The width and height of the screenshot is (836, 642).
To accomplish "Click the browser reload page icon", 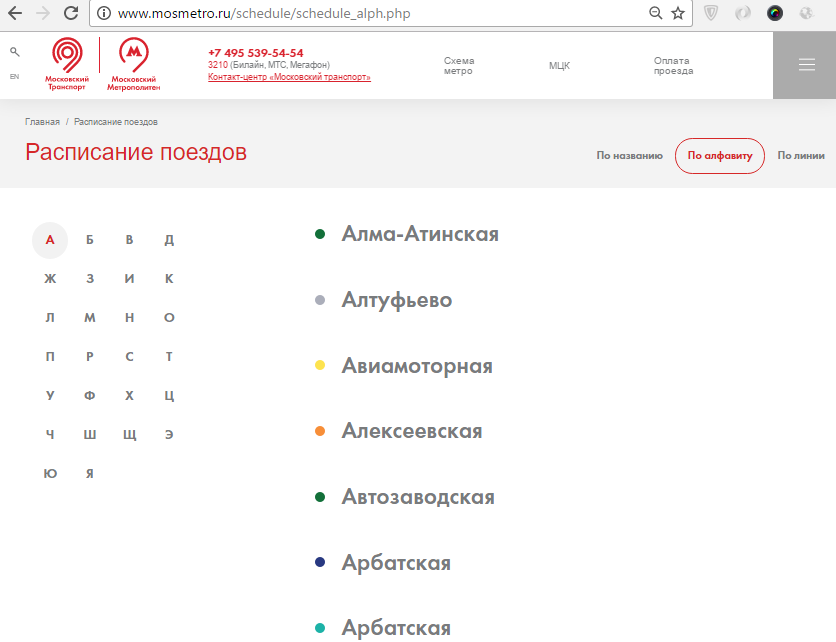I will 70,13.
